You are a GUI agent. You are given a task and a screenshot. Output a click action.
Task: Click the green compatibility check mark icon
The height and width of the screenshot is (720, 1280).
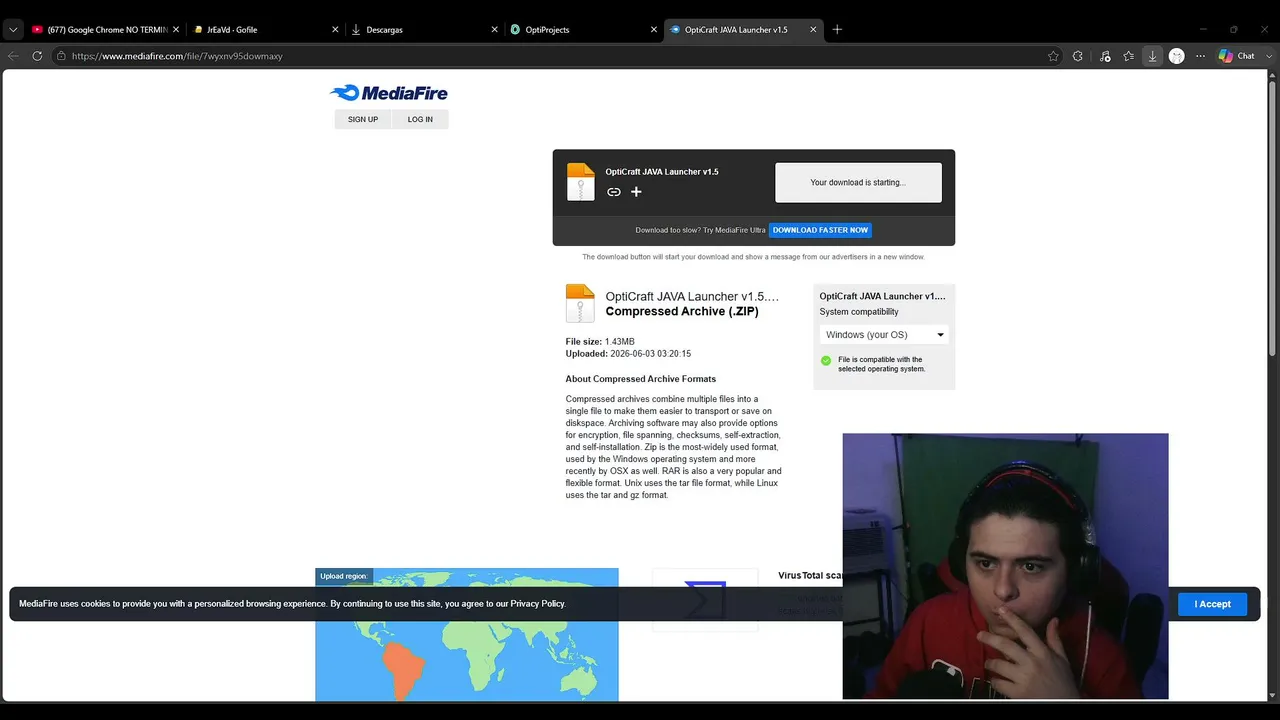click(x=826, y=361)
